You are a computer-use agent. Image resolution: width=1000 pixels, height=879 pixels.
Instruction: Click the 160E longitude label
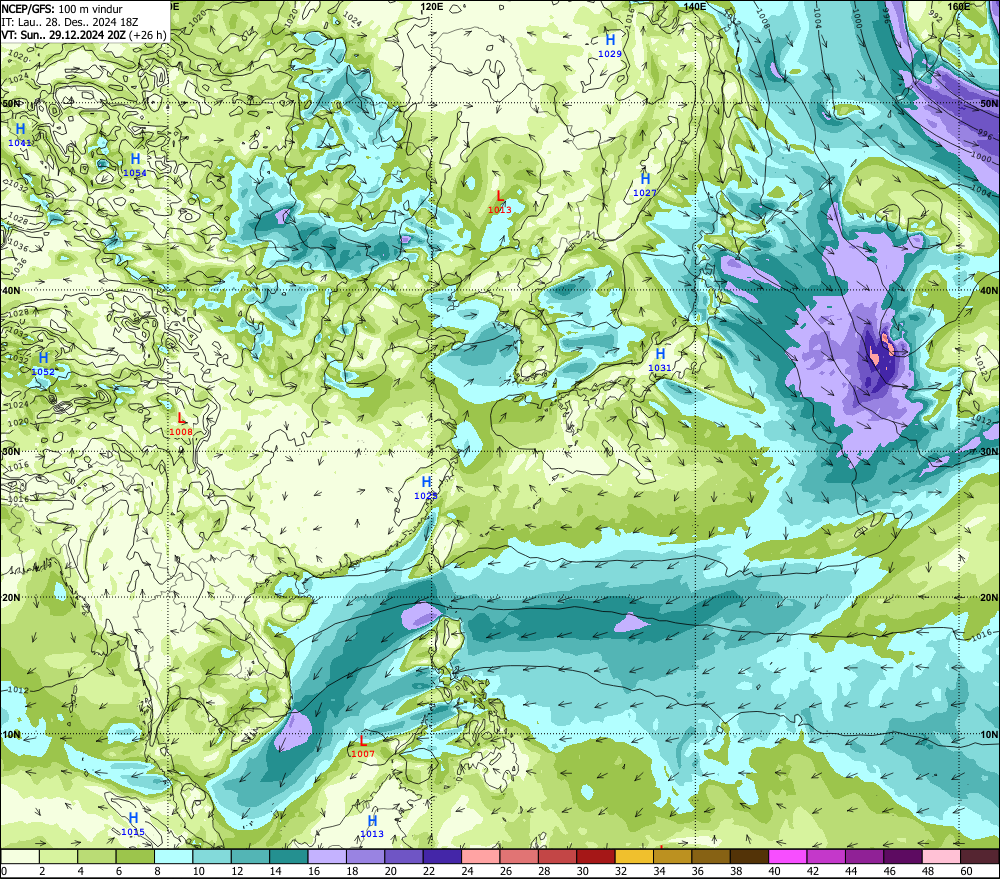point(959,6)
